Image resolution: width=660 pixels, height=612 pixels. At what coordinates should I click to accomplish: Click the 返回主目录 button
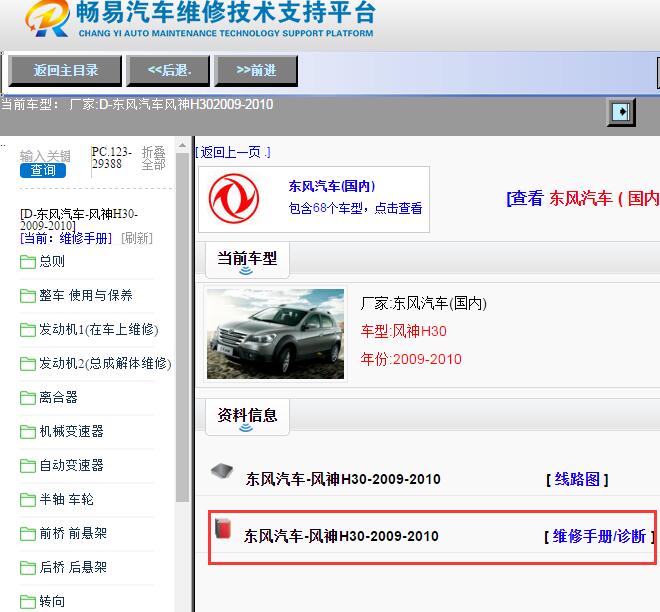tap(65, 70)
